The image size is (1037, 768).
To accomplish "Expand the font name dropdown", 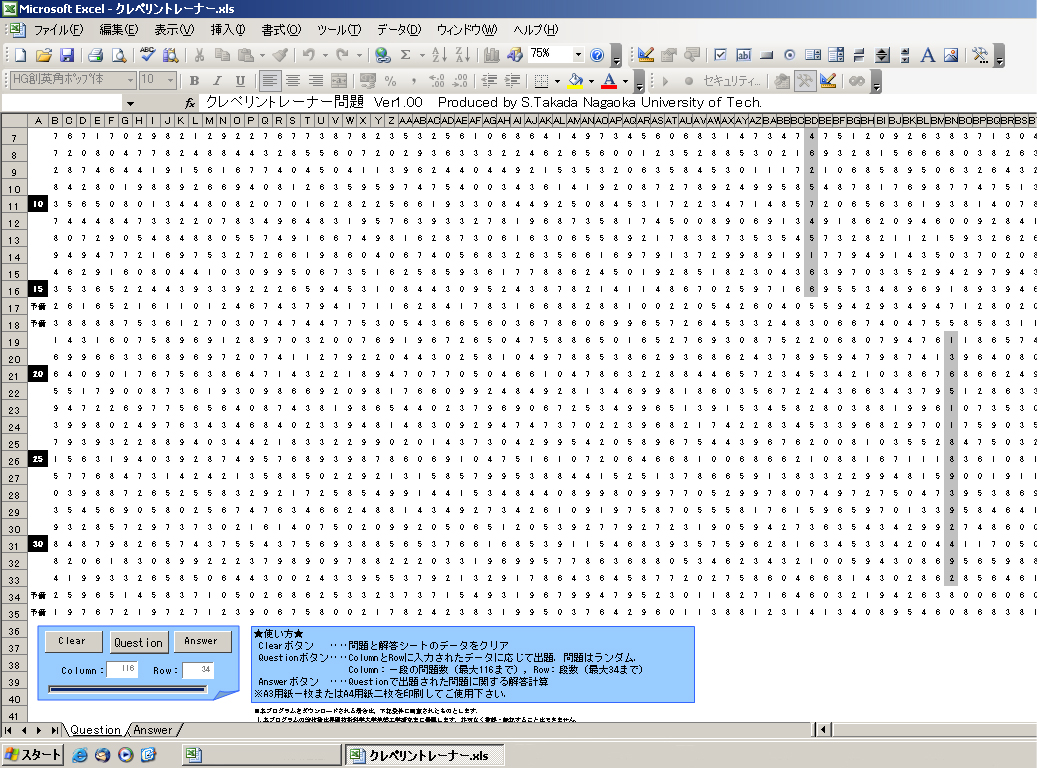I will pos(130,81).
